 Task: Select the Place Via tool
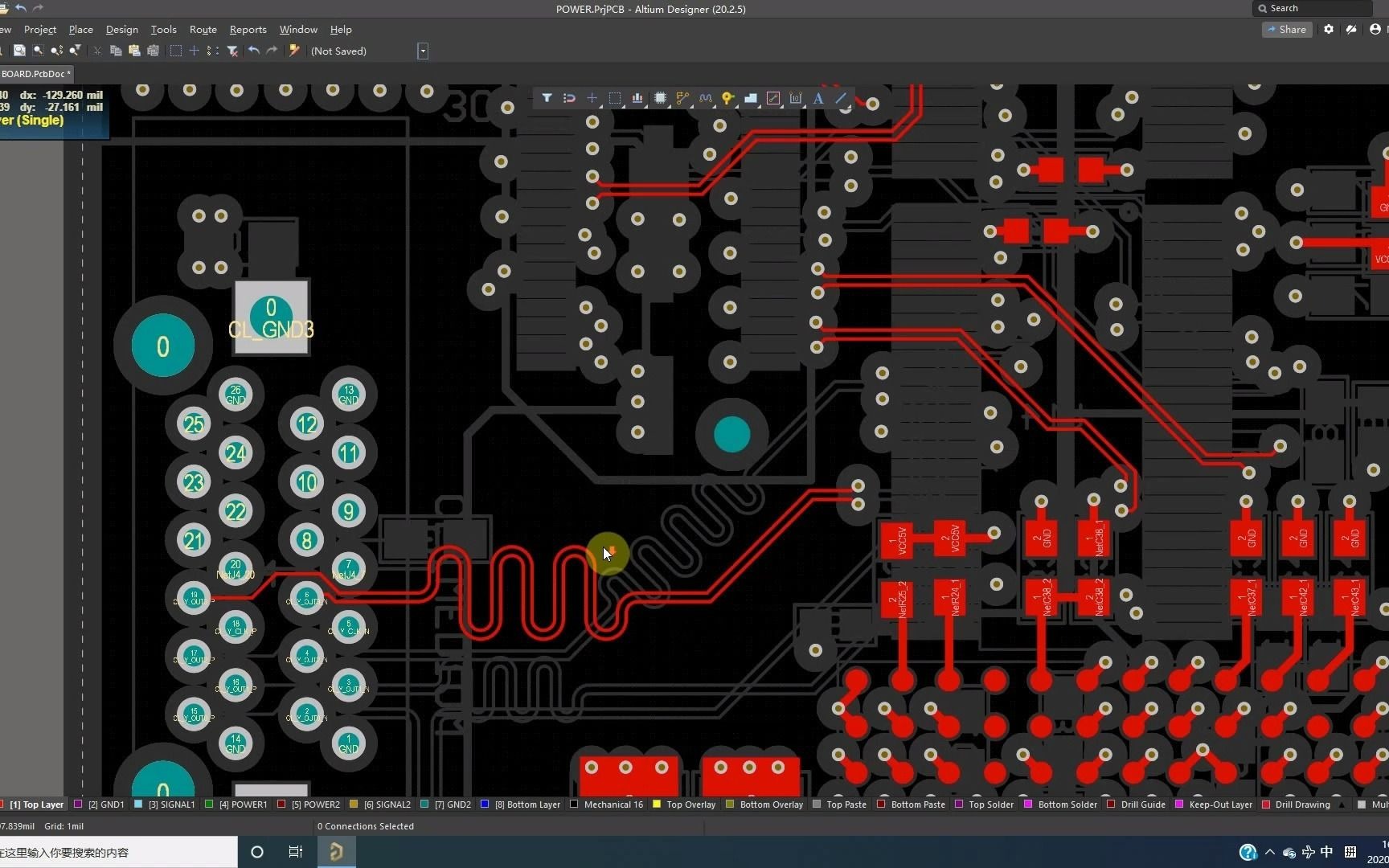point(727,98)
